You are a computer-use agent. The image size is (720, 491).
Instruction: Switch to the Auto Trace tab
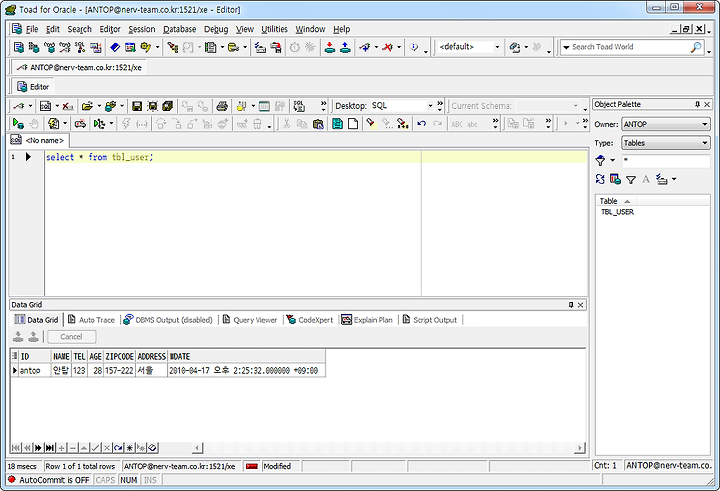(x=91, y=320)
